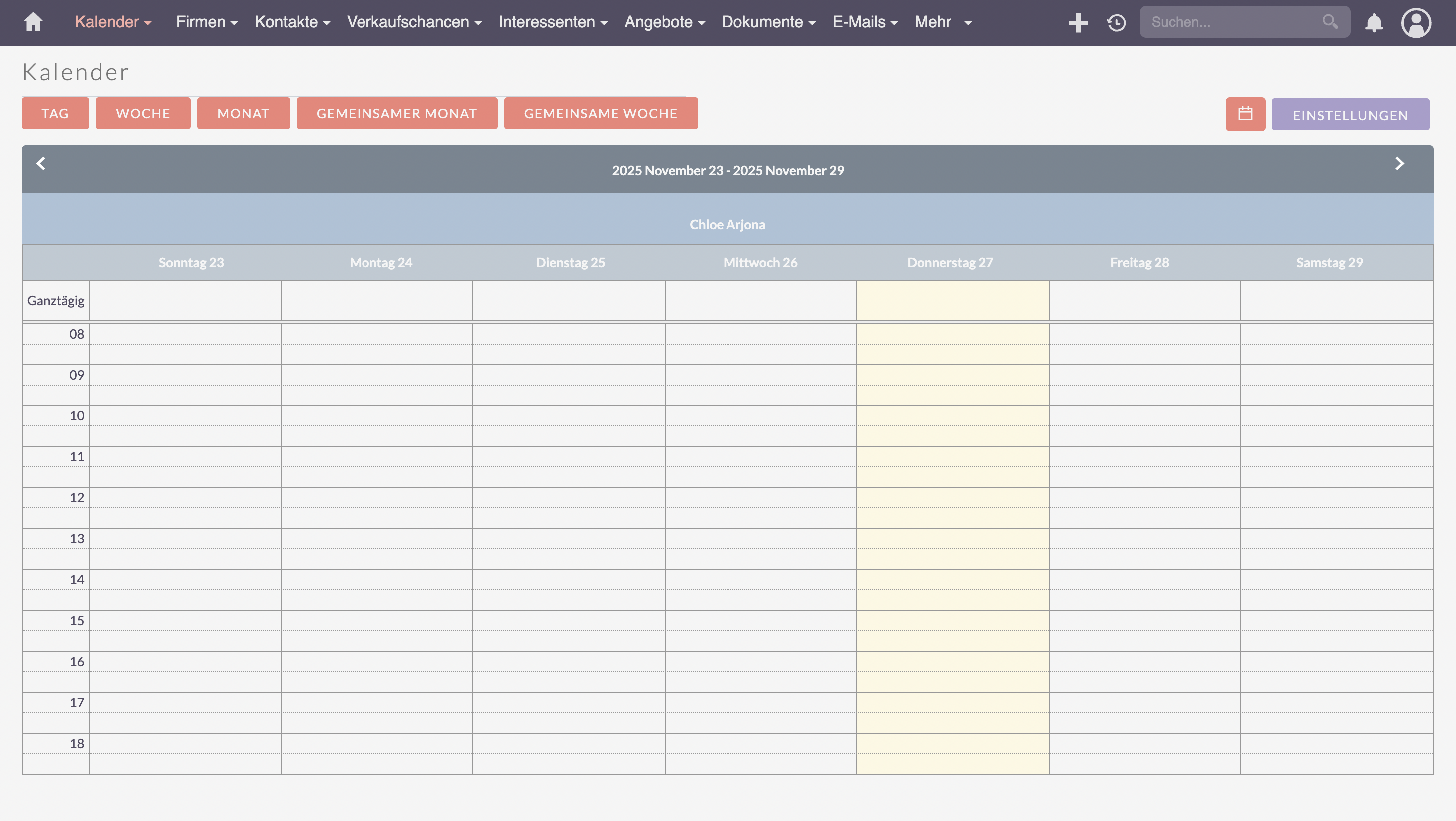The width and height of the screenshot is (1456, 821).
Task: Open the user profile avatar menu
Action: pyautogui.click(x=1415, y=22)
